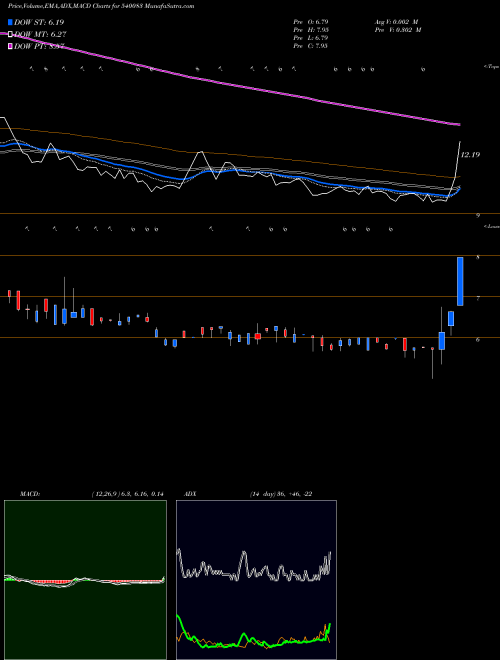Image resolution: width=500 pixels, height=660 pixels.
Task: Open the green MACD chart panel
Action: [x=85, y=580]
